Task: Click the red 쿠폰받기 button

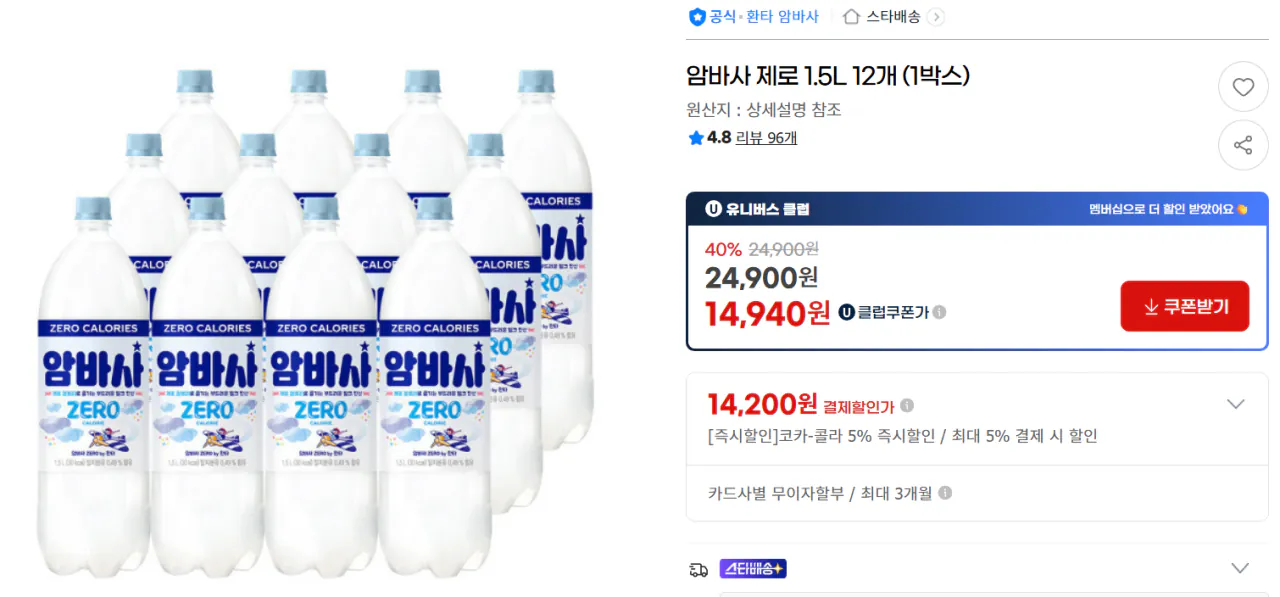Action: coord(1184,307)
